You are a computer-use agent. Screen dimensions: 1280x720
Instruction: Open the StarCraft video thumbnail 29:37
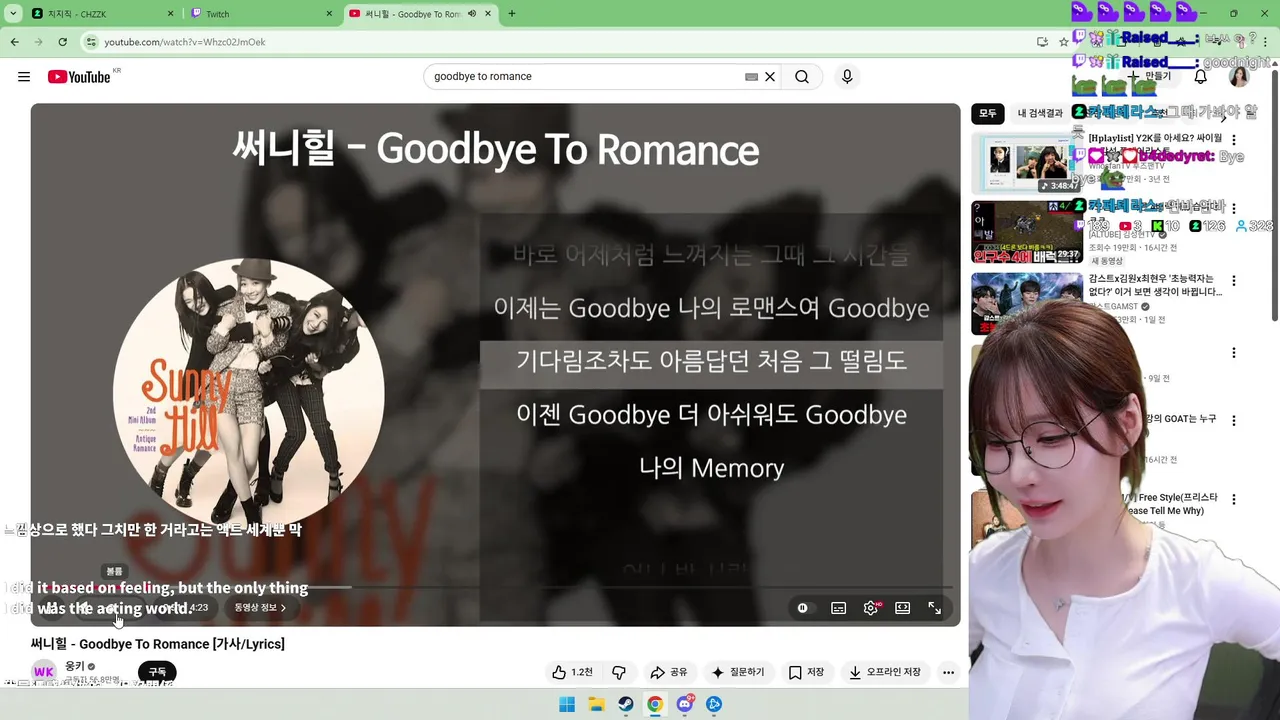1027,232
